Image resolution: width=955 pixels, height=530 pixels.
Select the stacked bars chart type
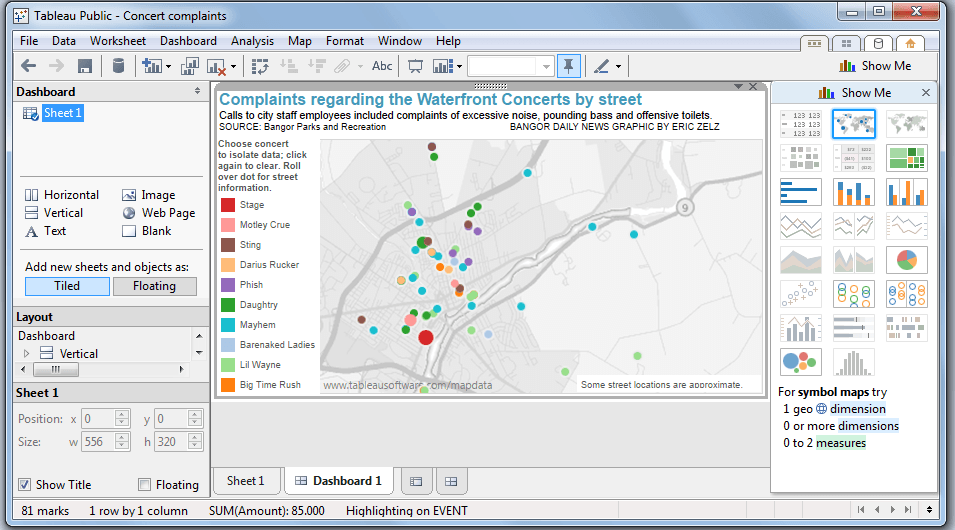[854, 192]
